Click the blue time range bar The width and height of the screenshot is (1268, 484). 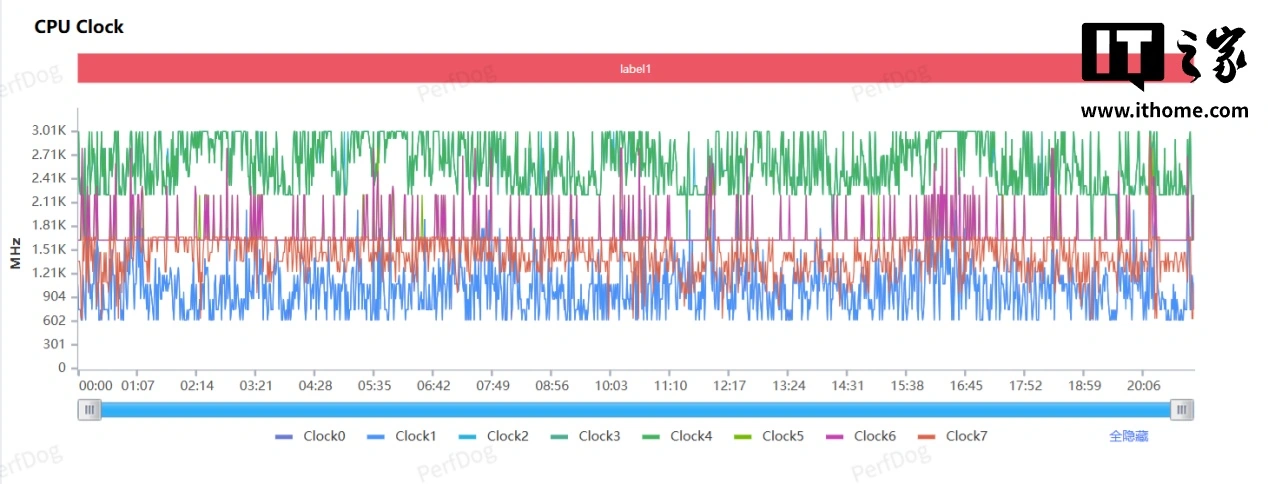[x=636, y=410]
